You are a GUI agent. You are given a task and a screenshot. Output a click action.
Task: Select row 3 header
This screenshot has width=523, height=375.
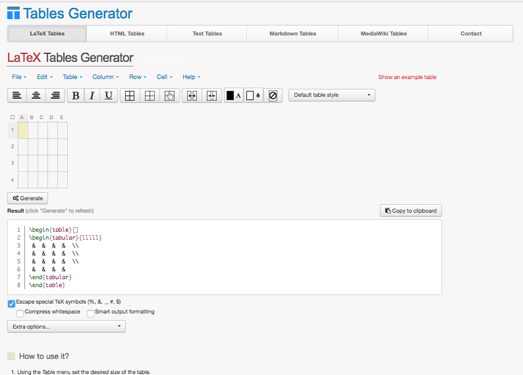click(12, 163)
